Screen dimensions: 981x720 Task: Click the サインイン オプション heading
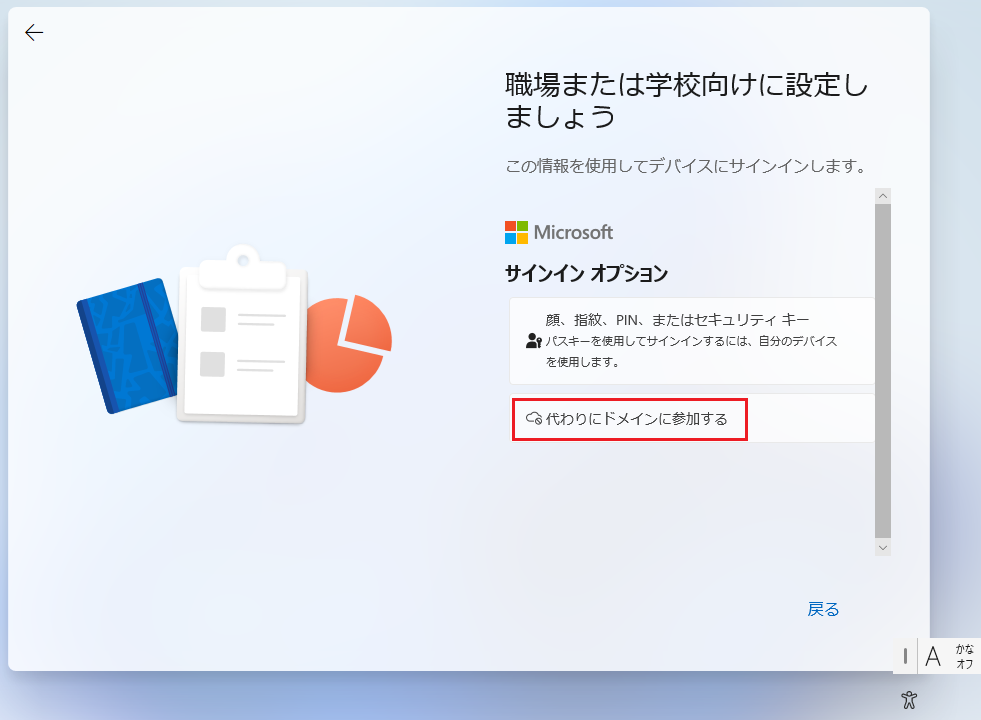coord(586,273)
